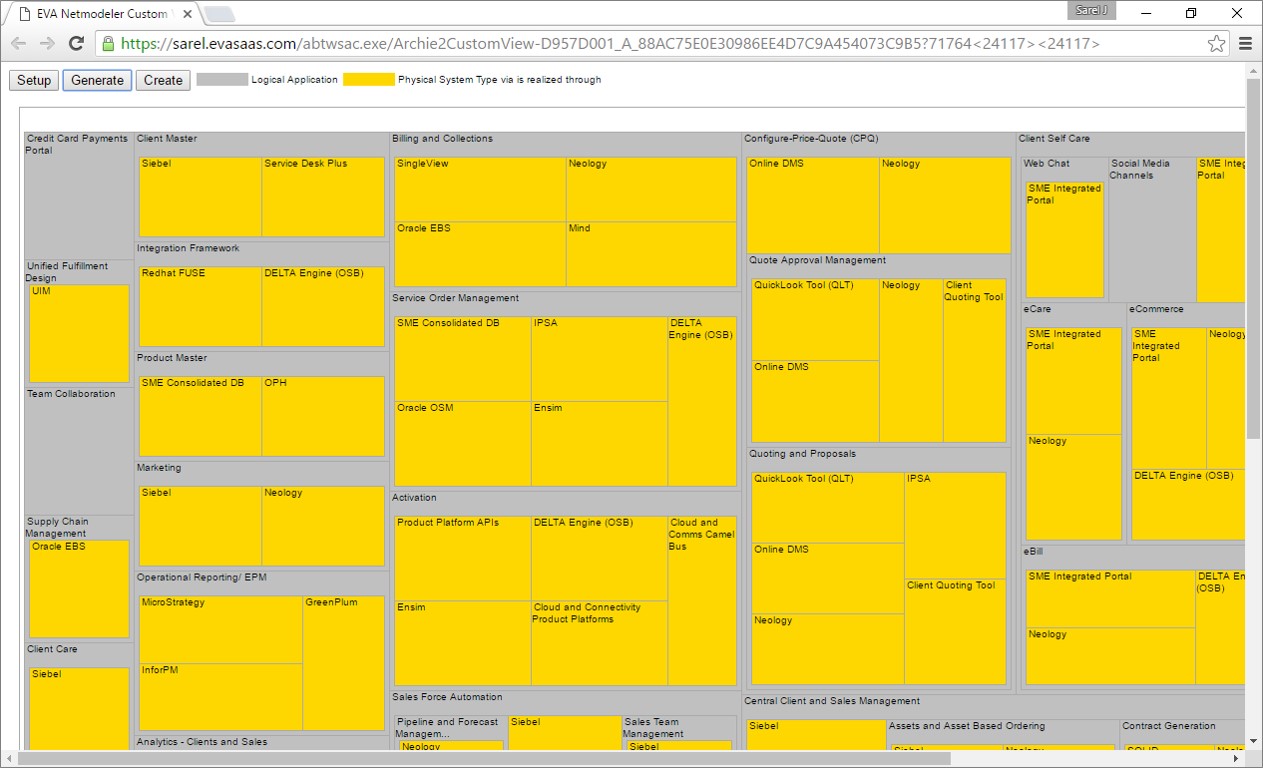Select SME Integrated Portal box under Web Chat
The image size is (1263, 768).
pyautogui.click(x=1065, y=239)
